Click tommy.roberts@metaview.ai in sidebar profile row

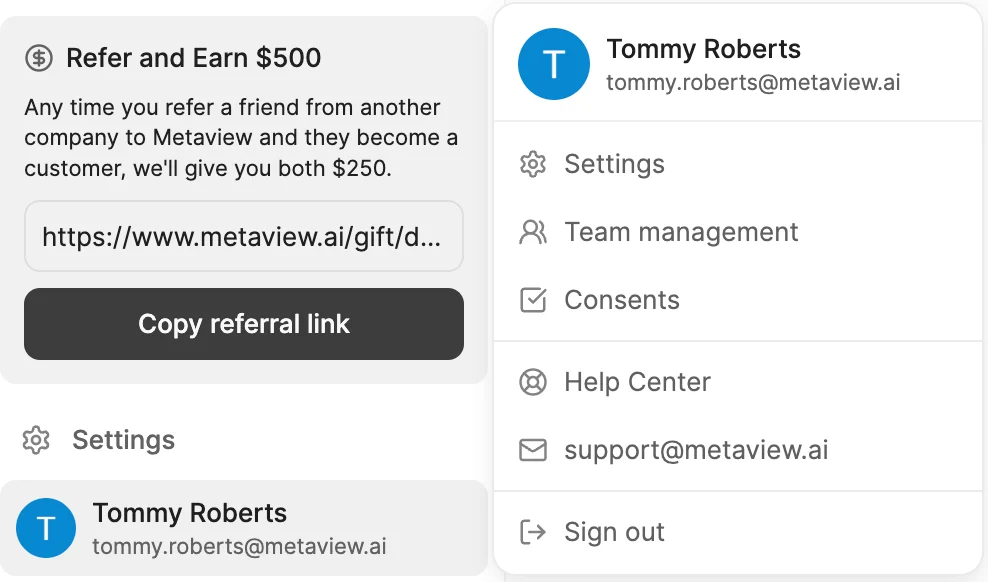(239, 546)
